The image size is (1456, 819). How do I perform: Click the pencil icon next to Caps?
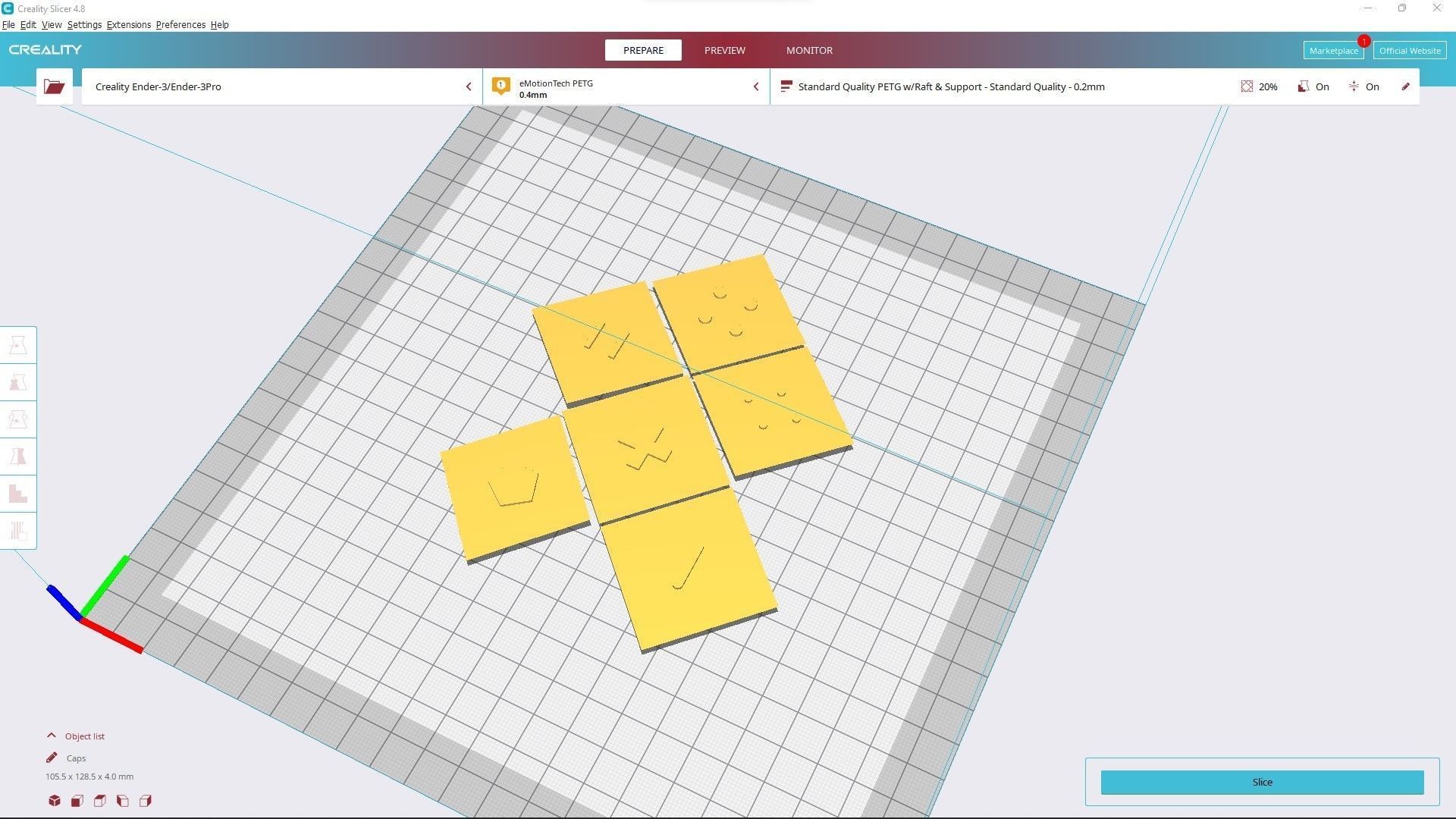52,758
